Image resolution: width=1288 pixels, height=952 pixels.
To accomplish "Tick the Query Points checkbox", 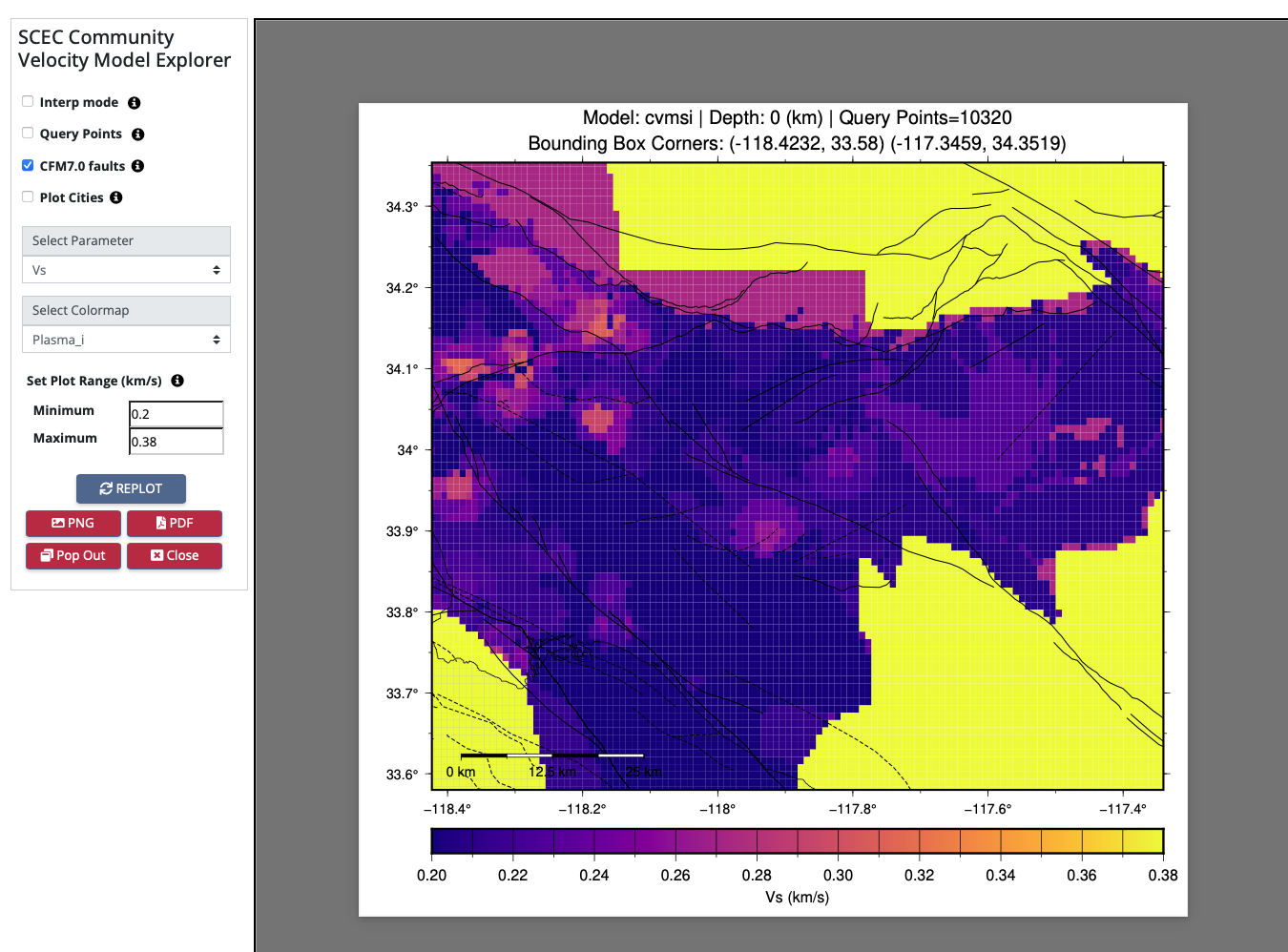I will (28, 133).
